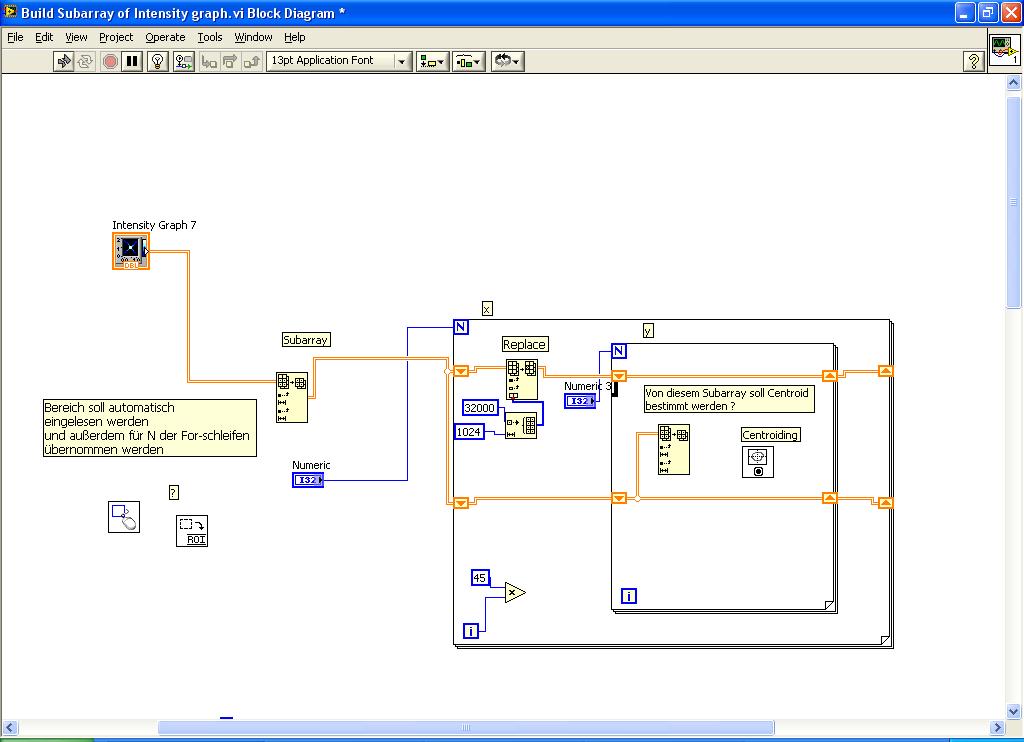The image size is (1024, 742).
Task: Open the Tools menu
Action: point(210,37)
